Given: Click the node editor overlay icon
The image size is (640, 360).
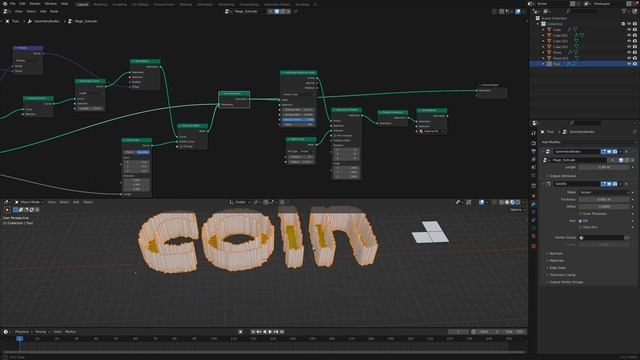Looking at the screenshot, I should pyautogui.click(x=518, y=11).
